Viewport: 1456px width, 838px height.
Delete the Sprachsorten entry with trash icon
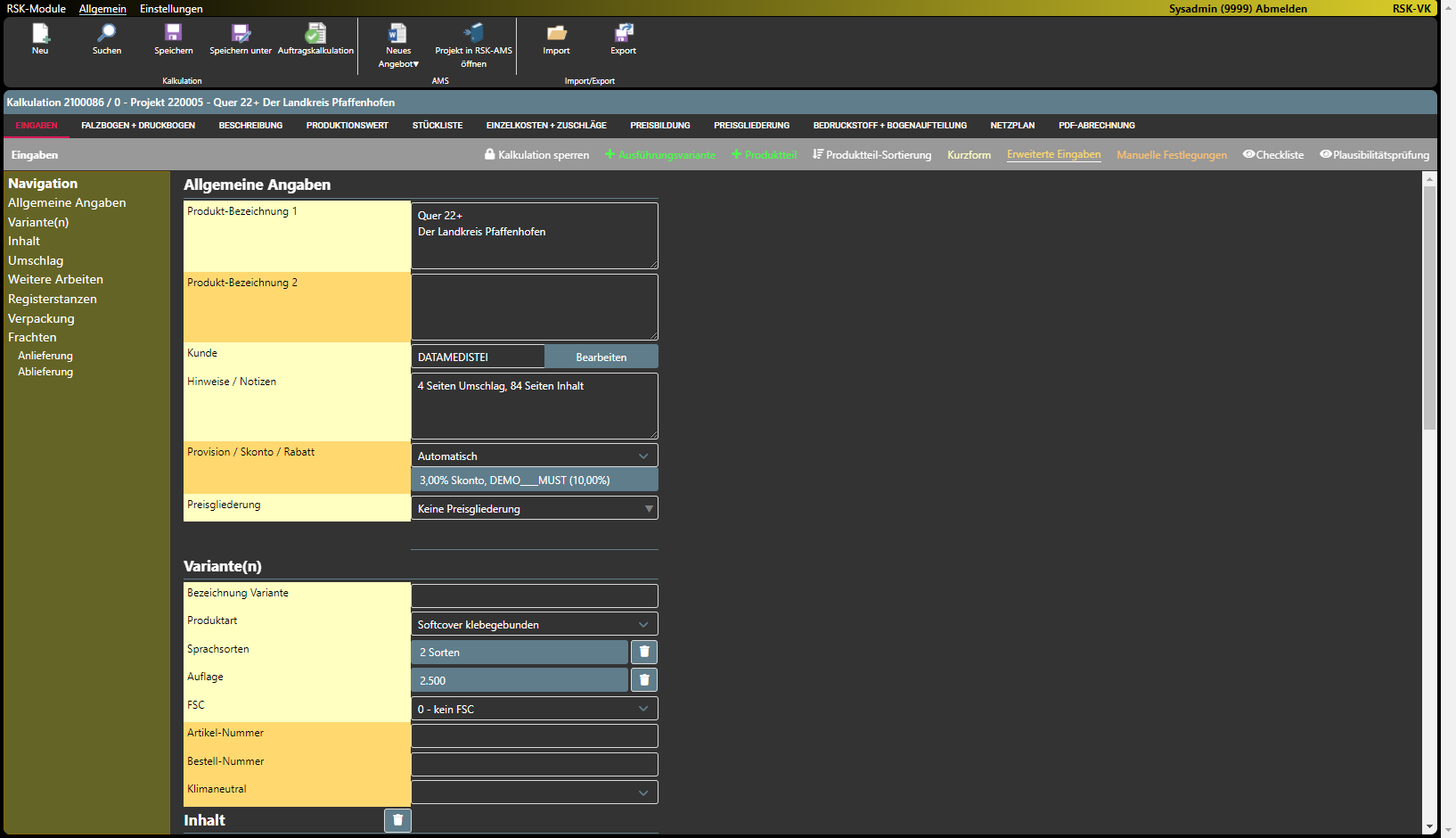(x=644, y=652)
